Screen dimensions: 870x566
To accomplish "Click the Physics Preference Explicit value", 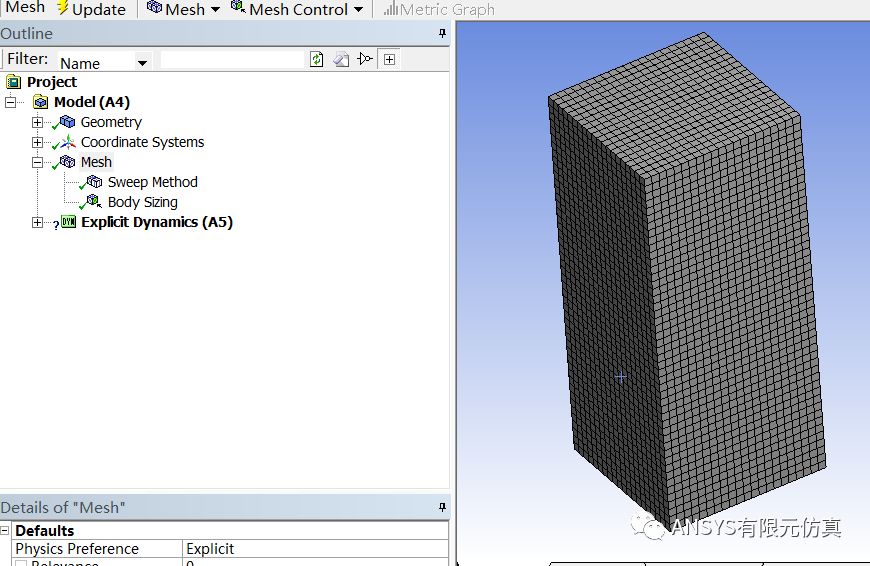I will (x=315, y=549).
